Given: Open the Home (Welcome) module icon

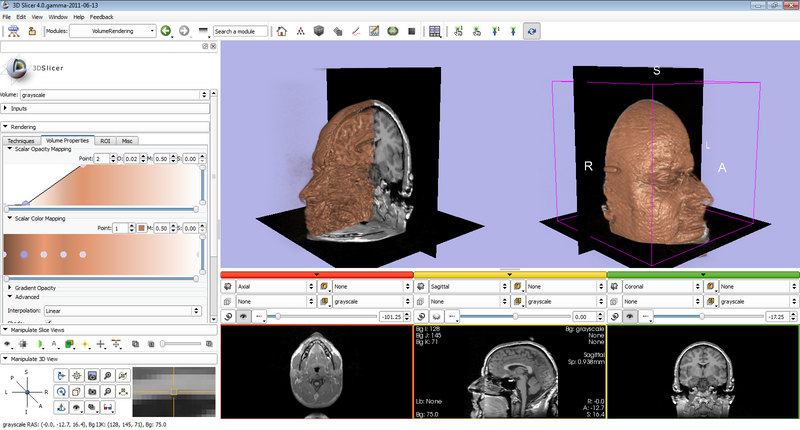Looking at the screenshot, I should [282, 31].
